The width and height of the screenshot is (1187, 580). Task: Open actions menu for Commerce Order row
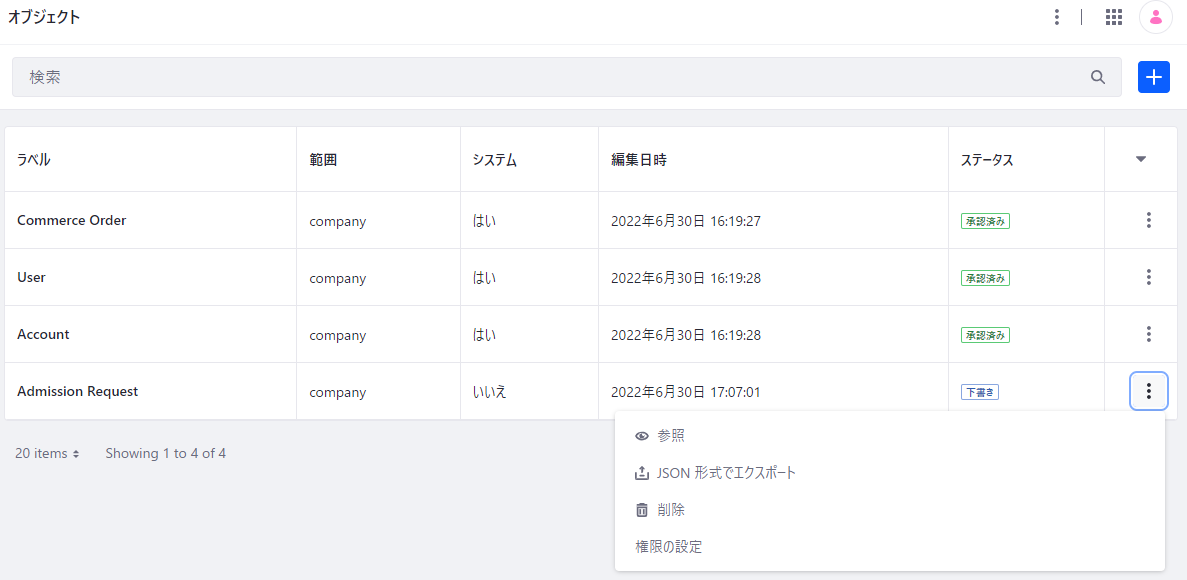[x=1148, y=220]
